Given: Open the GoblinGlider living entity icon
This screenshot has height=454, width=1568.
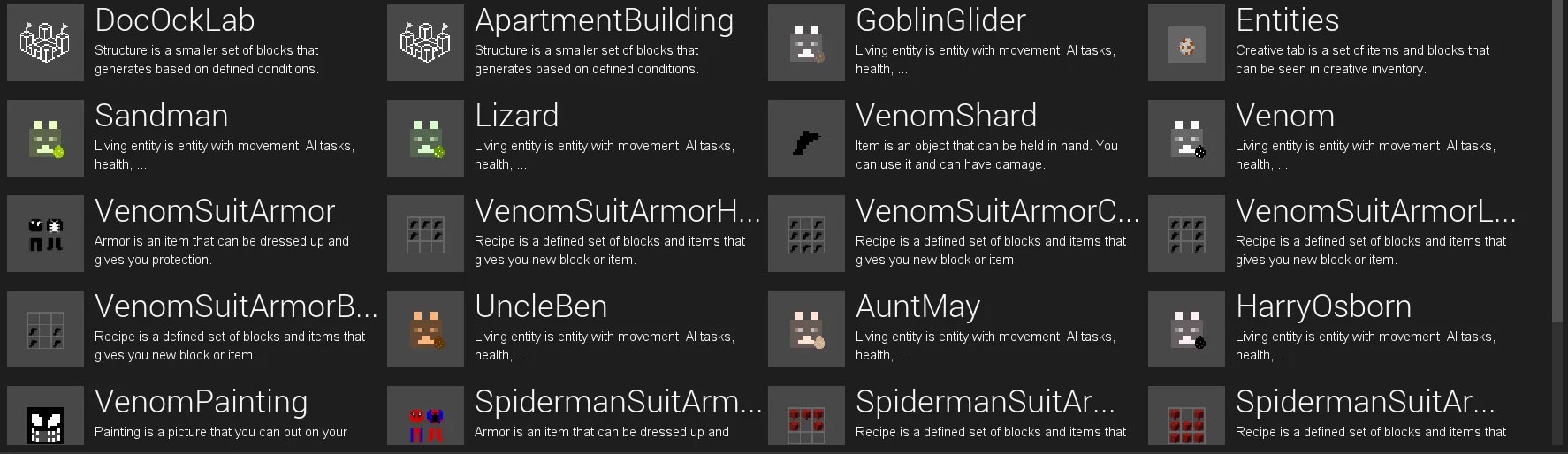Looking at the screenshot, I should tap(806, 42).
